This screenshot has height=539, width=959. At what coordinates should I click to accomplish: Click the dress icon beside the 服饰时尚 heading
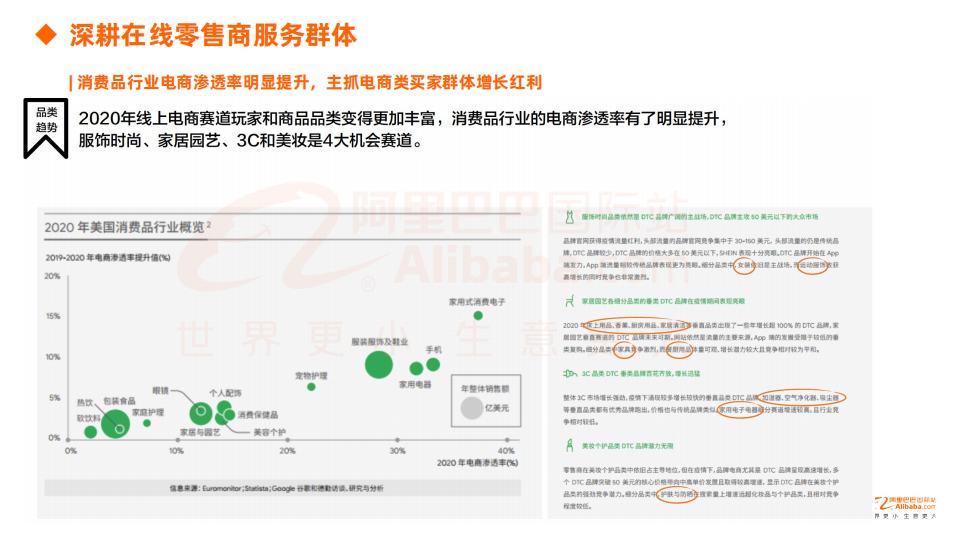pyautogui.click(x=569, y=217)
